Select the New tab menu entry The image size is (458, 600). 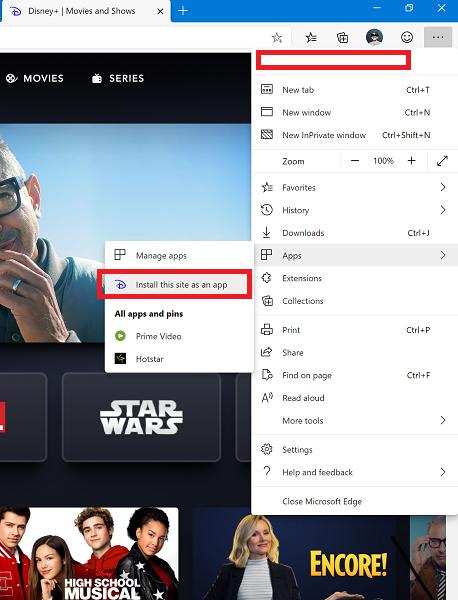coord(356,90)
